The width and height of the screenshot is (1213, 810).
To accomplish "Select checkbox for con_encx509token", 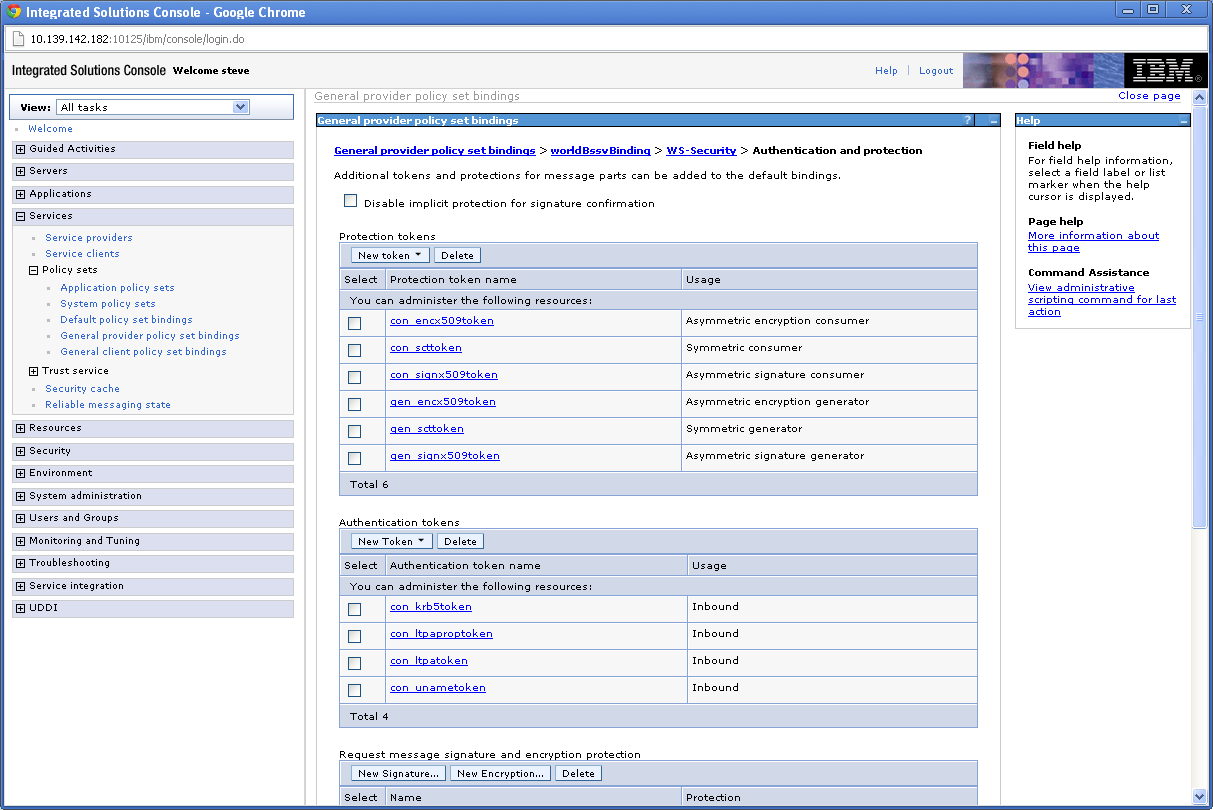I will (354, 323).
